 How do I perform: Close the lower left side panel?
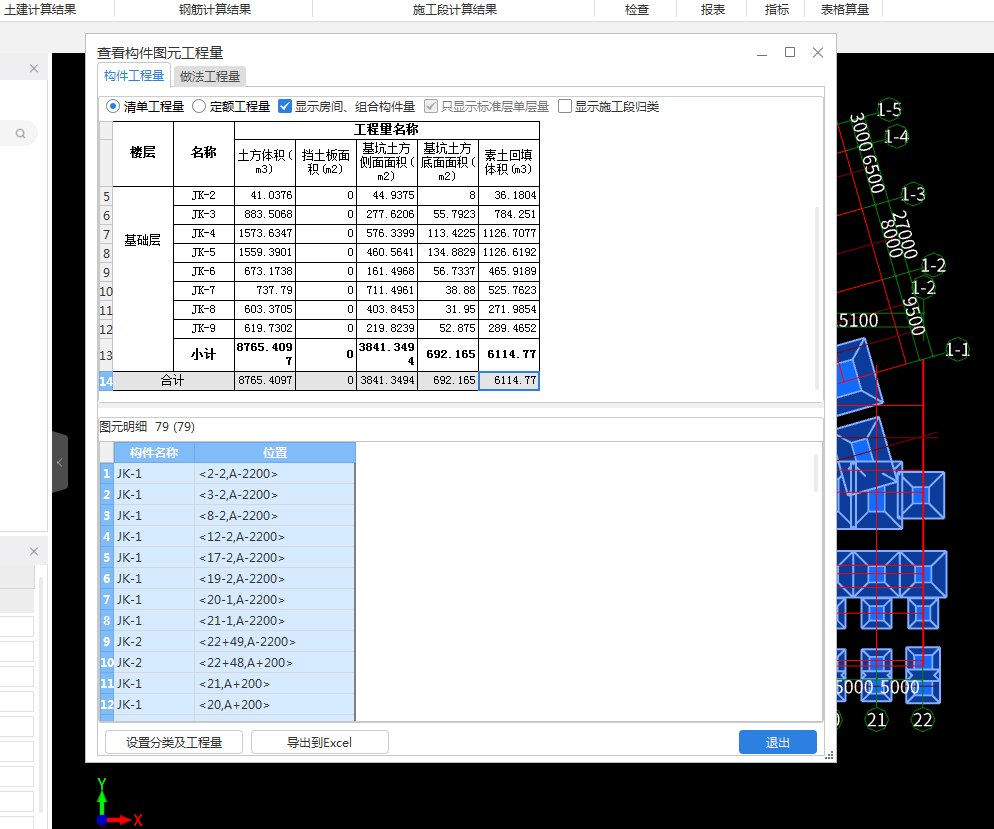click(34, 551)
